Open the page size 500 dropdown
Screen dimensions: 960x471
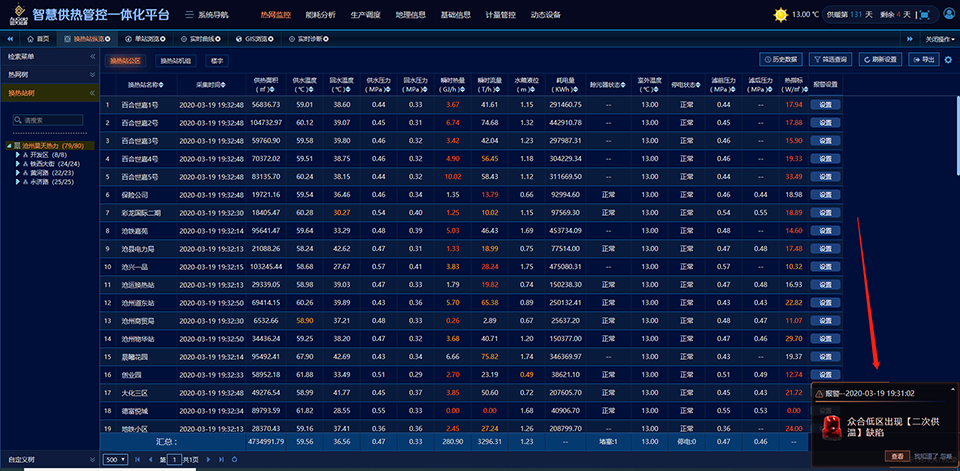click(x=115, y=459)
